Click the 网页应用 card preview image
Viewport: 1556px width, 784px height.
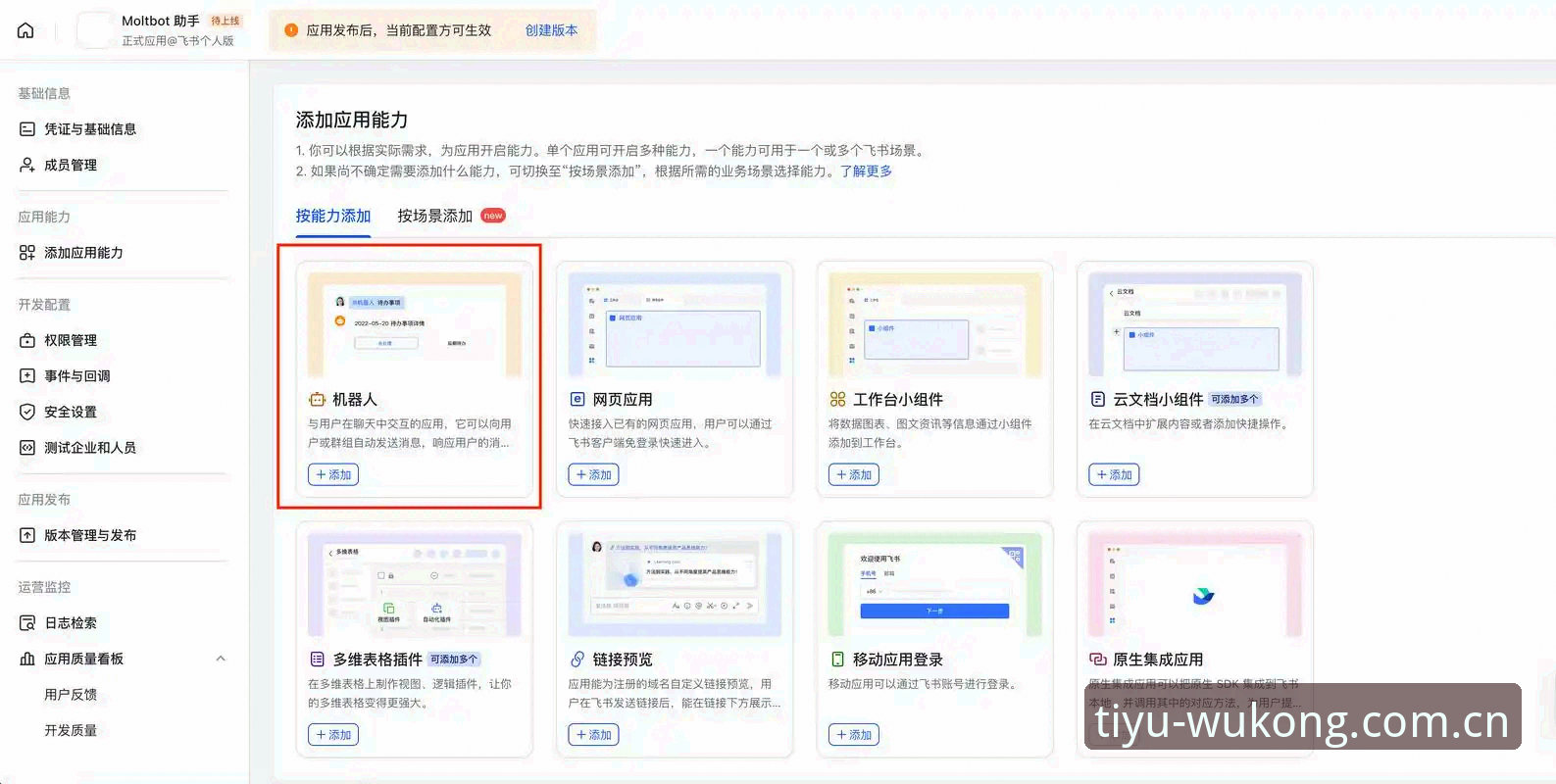(x=675, y=325)
